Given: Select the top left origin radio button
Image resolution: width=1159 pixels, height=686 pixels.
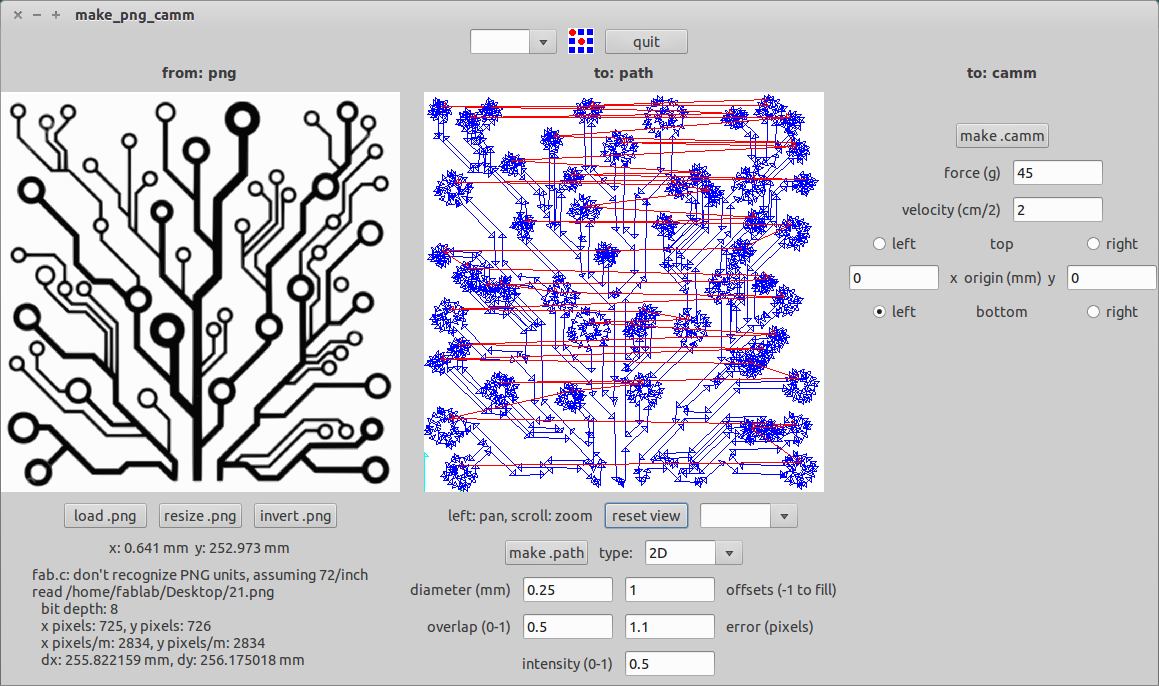Looking at the screenshot, I should click(x=879, y=244).
